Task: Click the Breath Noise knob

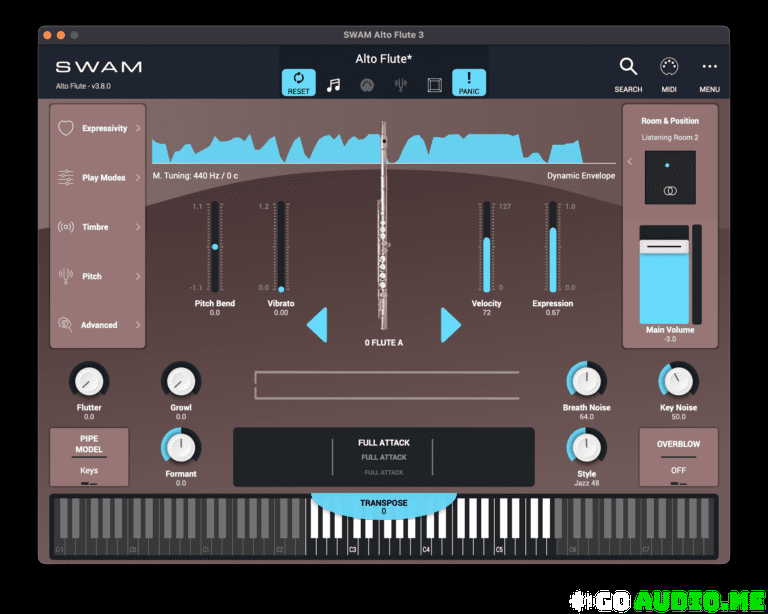Action: [x=586, y=381]
